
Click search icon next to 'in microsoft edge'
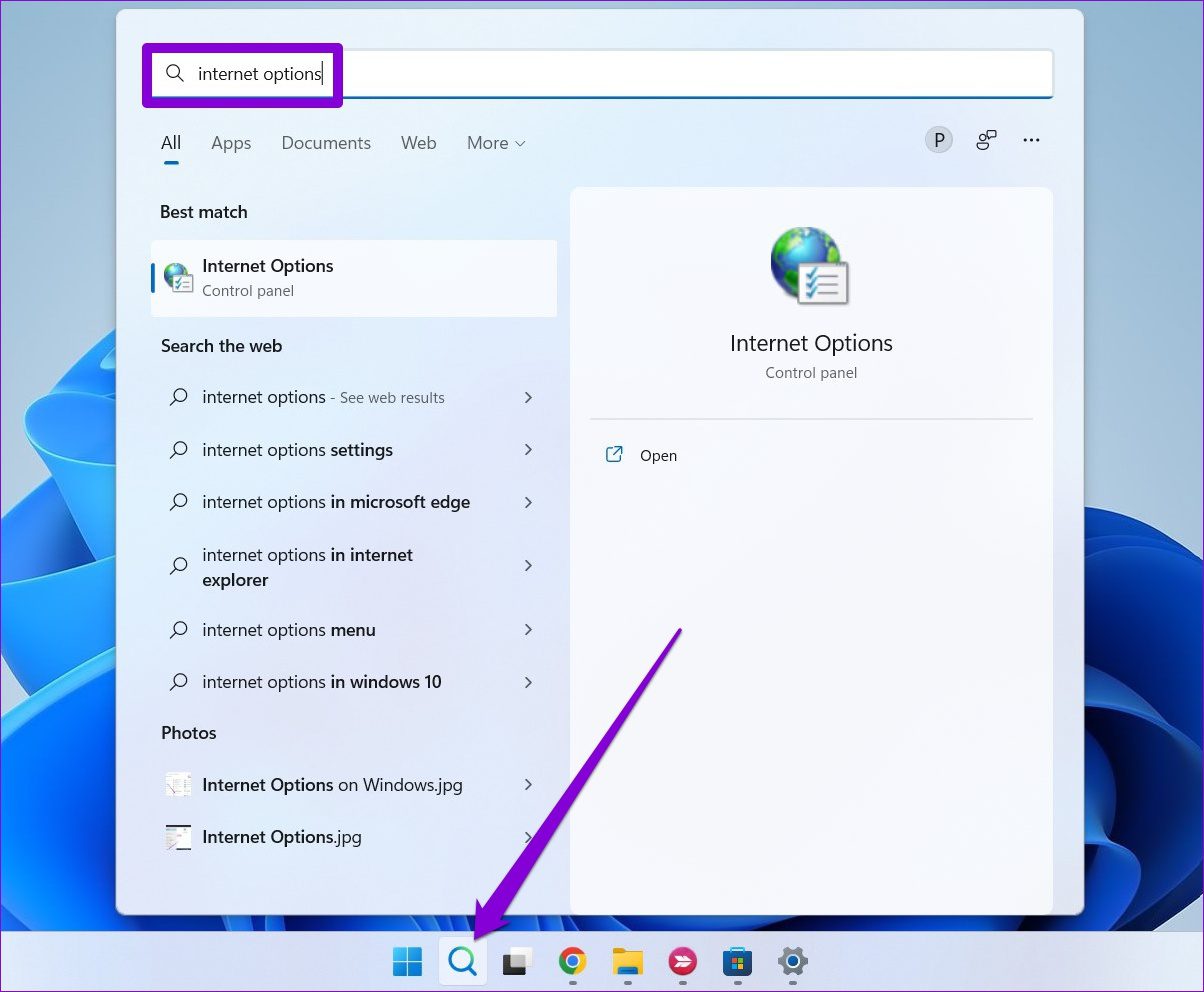click(178, 502)
